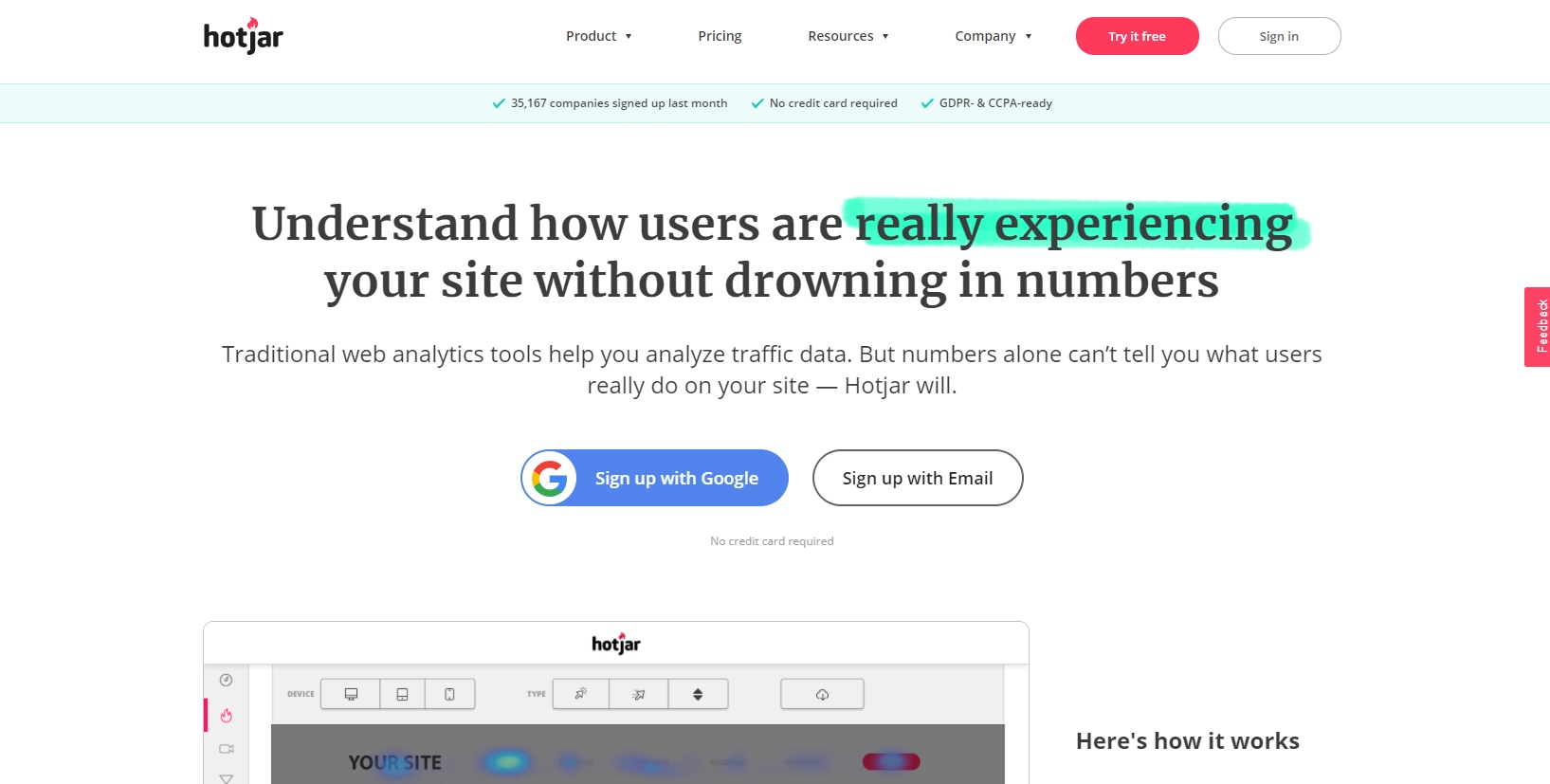Select the mobile phone device icon in the demo
This screenshot has height=784, width=1550.
coord(449,694)
